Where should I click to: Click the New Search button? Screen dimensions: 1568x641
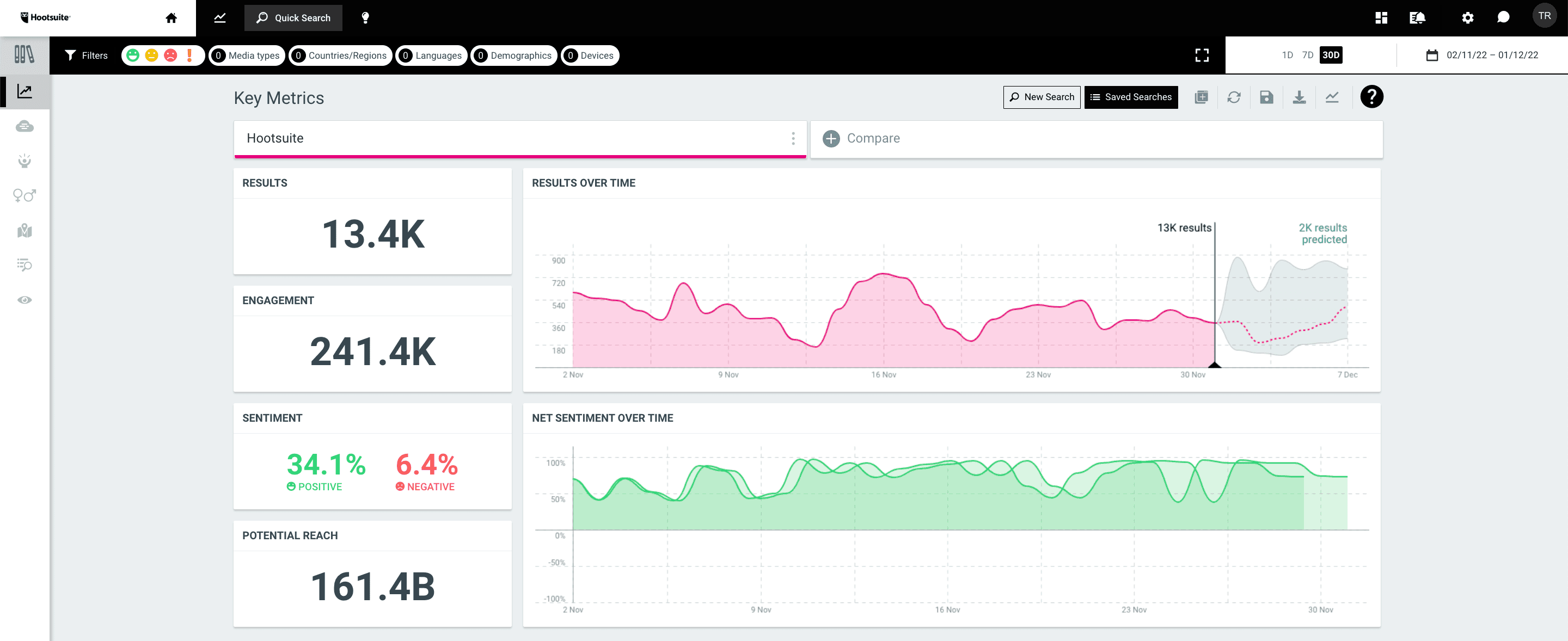click(1041, 97)
